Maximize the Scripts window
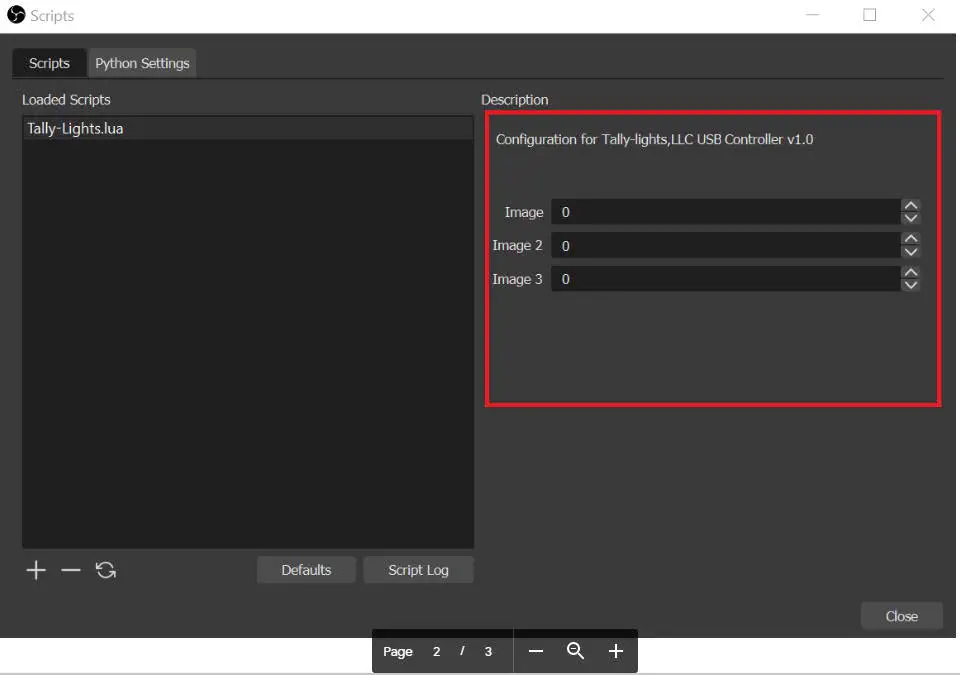Screen dimensions: 960x675 (869, 15)
